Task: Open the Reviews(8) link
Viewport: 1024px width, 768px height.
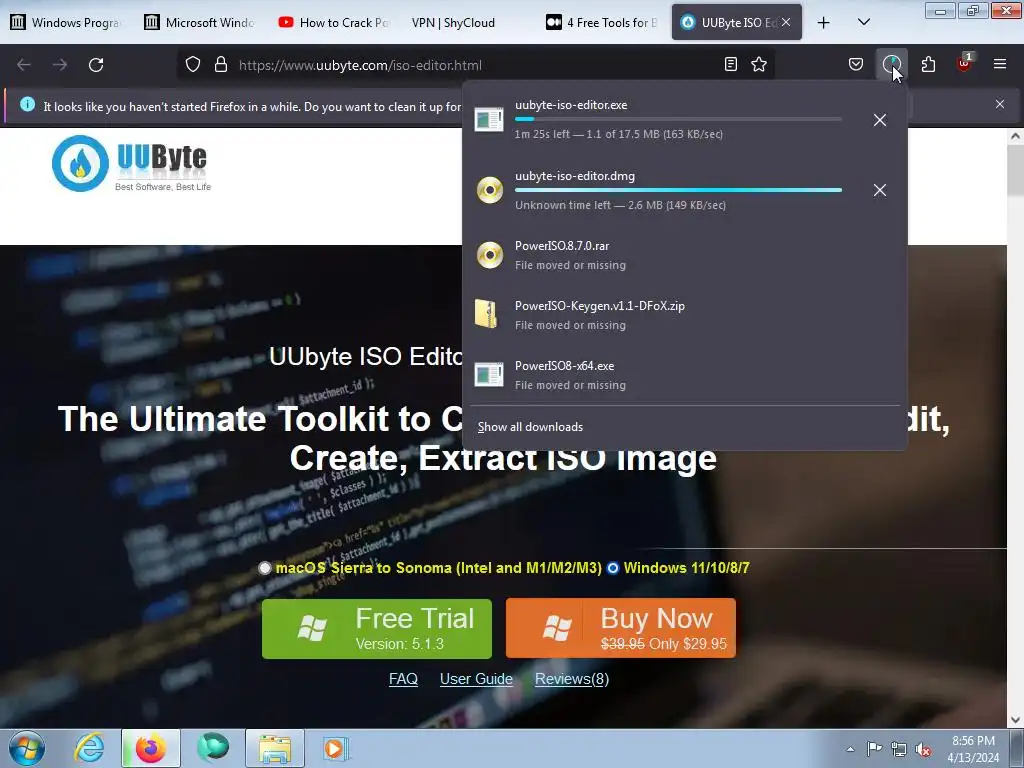Action: [x=571, y=679]
